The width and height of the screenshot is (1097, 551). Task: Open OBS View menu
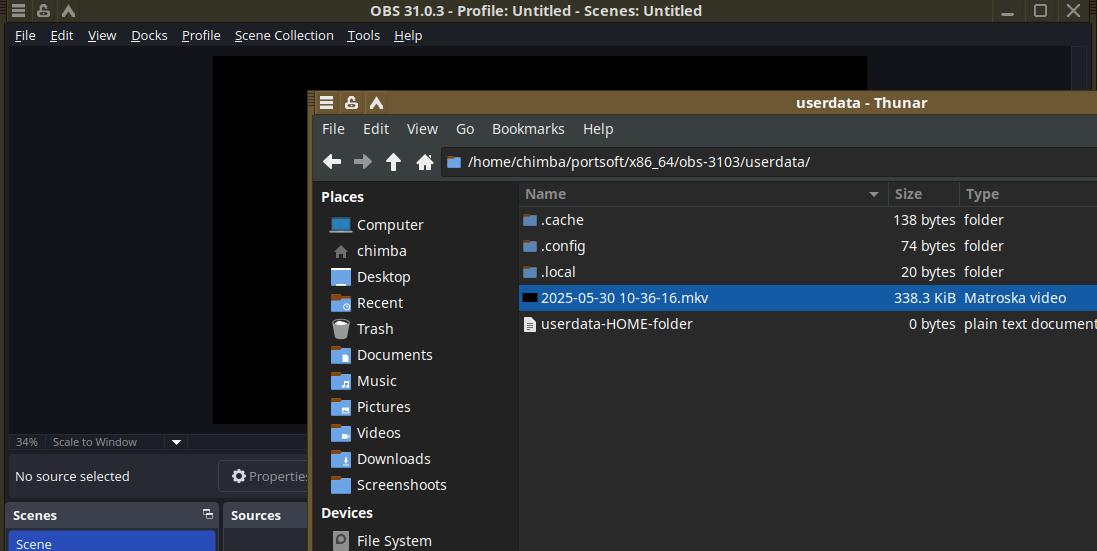pos(102,35)
